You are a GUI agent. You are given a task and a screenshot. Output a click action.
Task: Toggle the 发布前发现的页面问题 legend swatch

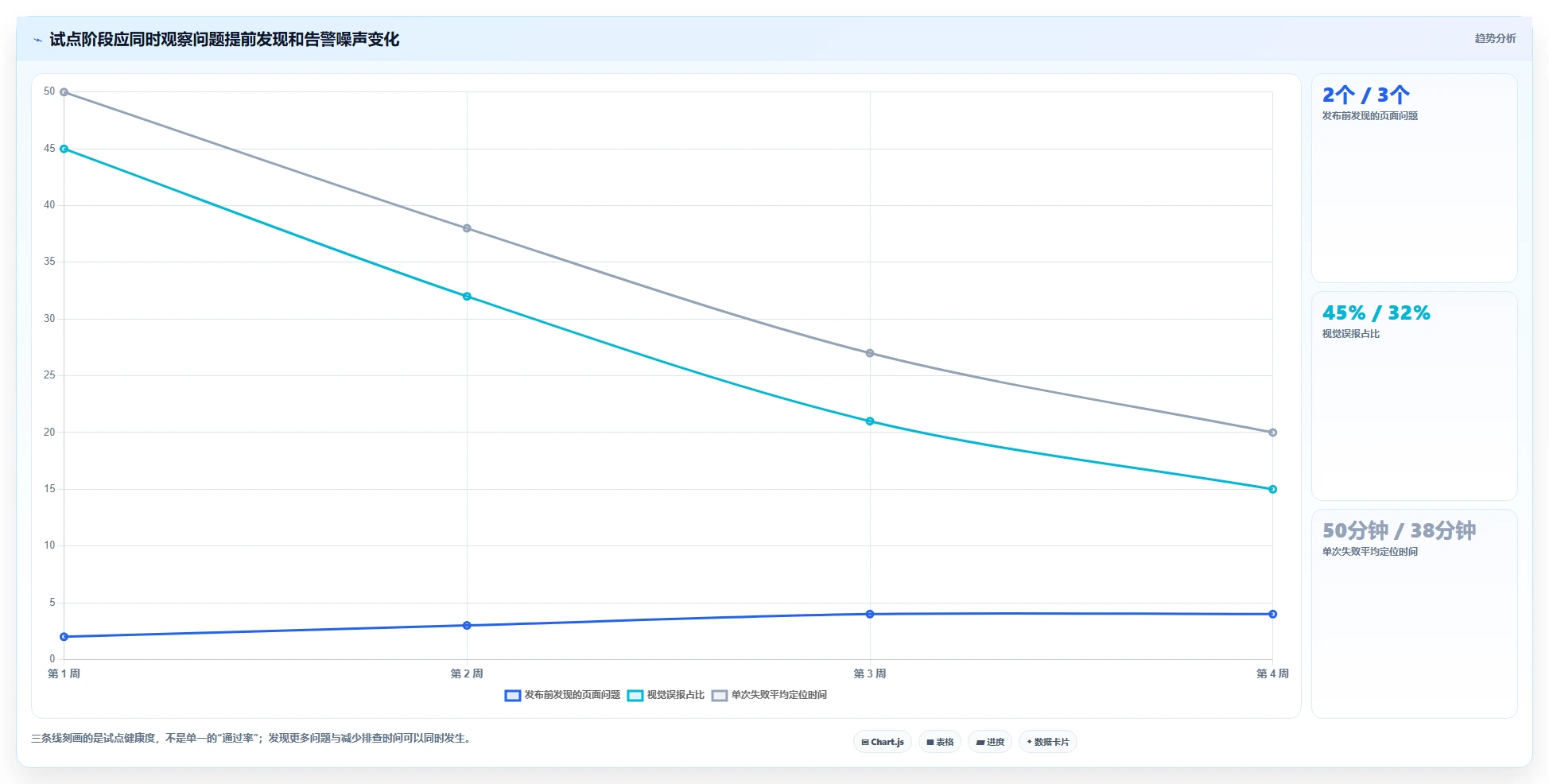pyautogui.click(x=513, y=695)
